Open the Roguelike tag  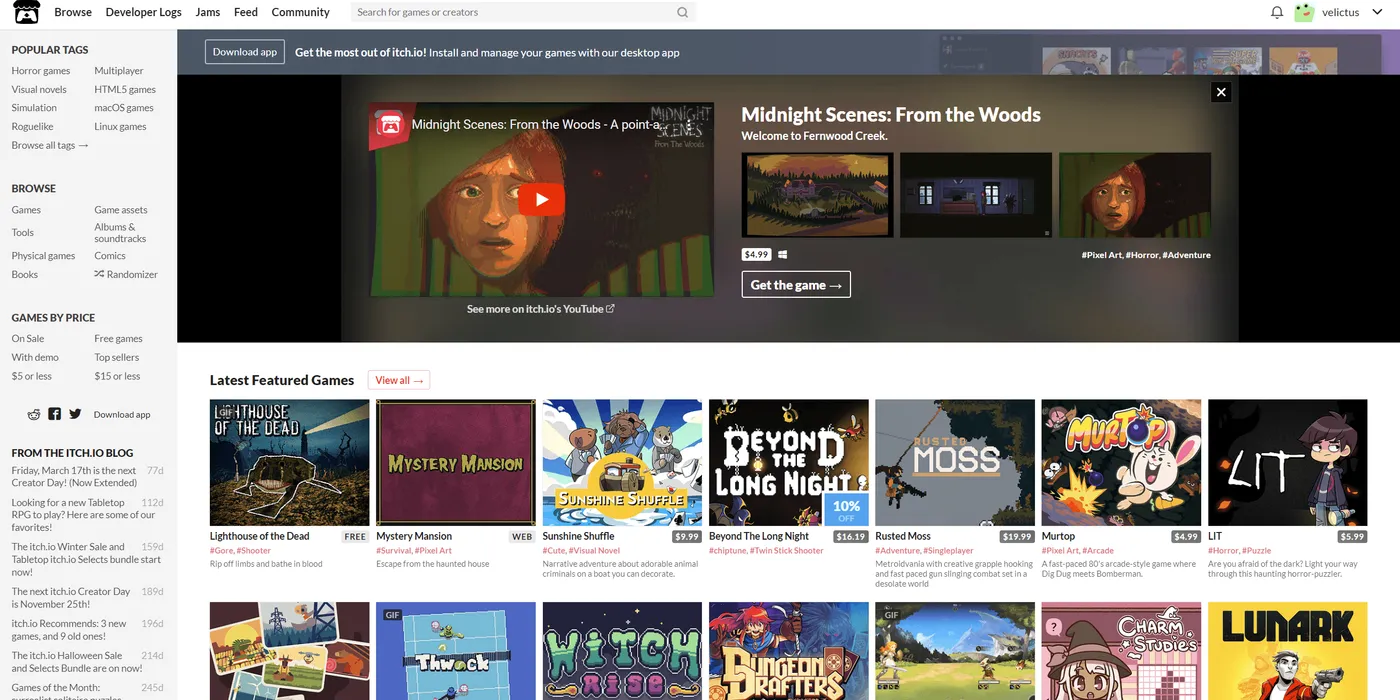(x=33, y=126)
